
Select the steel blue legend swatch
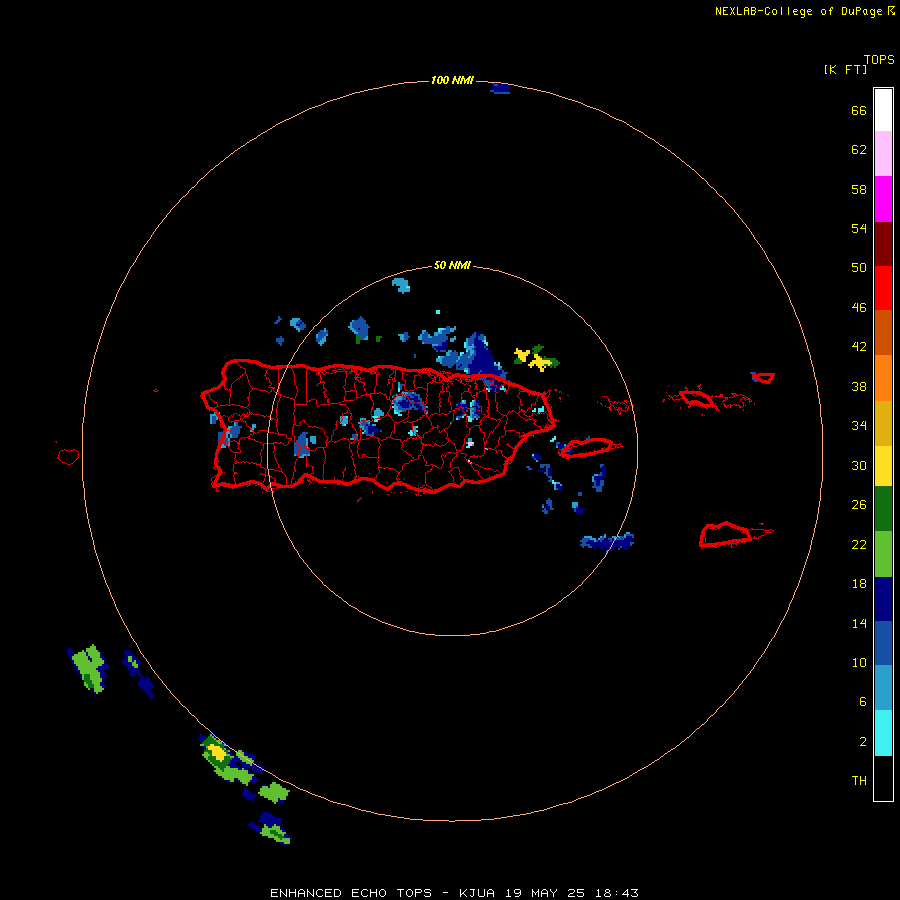(x=883, y=688)
